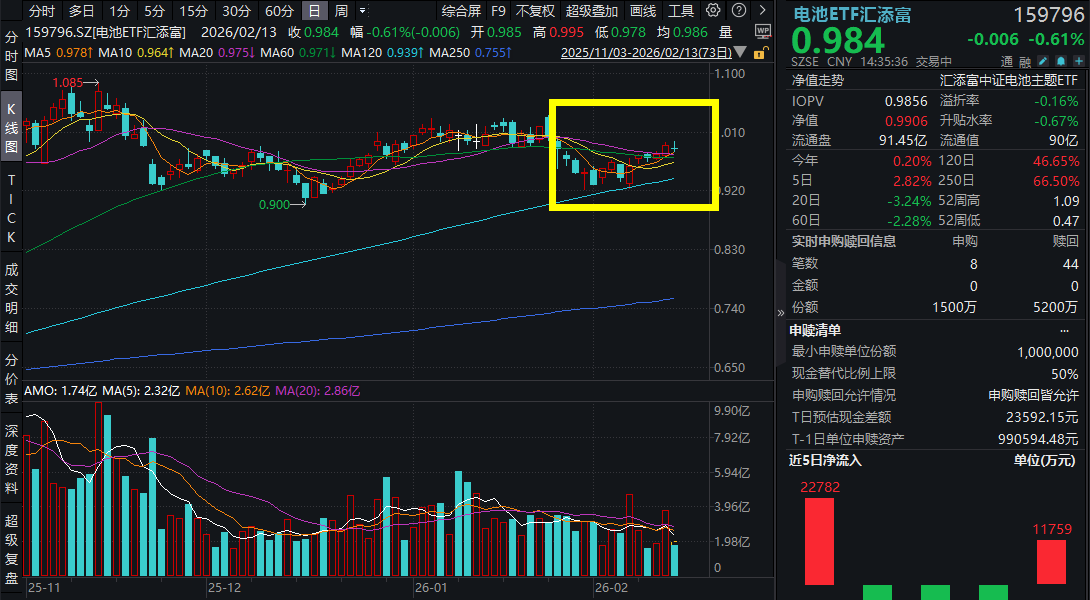Open the date range dropdown next to 73日

tap(740, 51)
